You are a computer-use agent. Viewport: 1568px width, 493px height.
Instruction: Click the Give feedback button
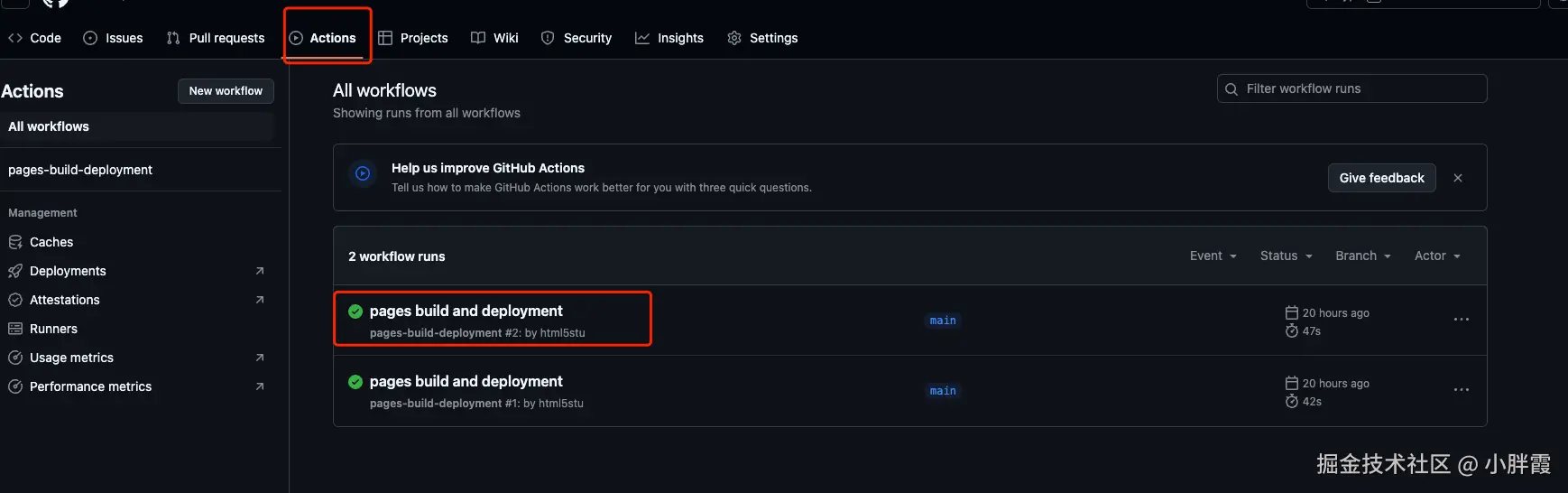click(x=1381, y=178)
